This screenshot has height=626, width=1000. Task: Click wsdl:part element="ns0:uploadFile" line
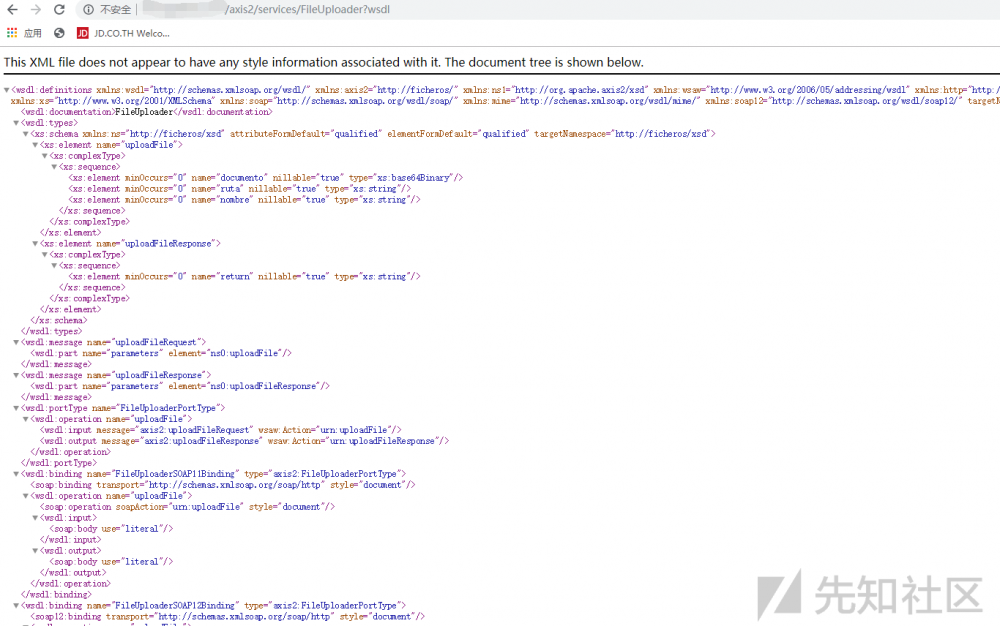pyautogui.click(x=161, y=353)
